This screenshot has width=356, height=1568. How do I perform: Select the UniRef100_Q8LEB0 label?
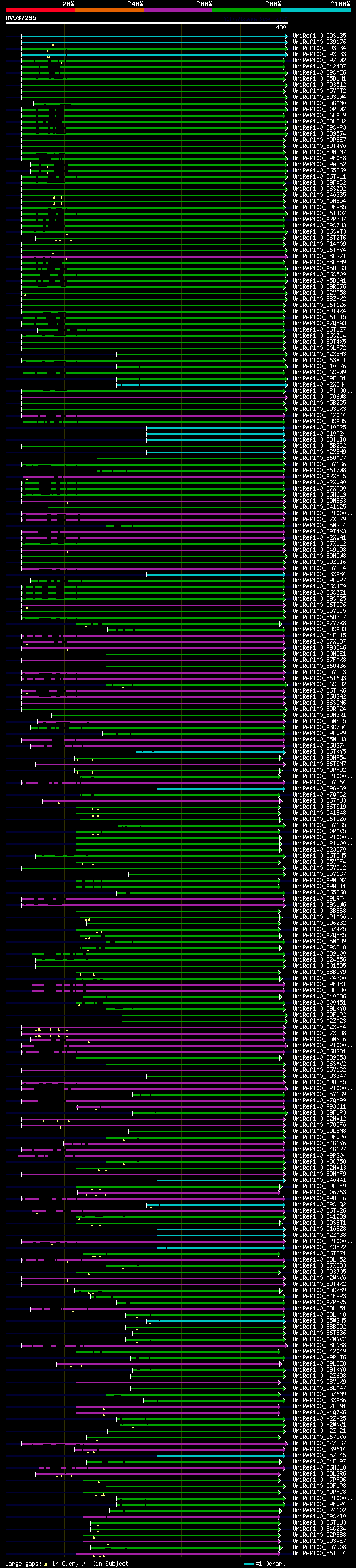(x=319, y=990)
